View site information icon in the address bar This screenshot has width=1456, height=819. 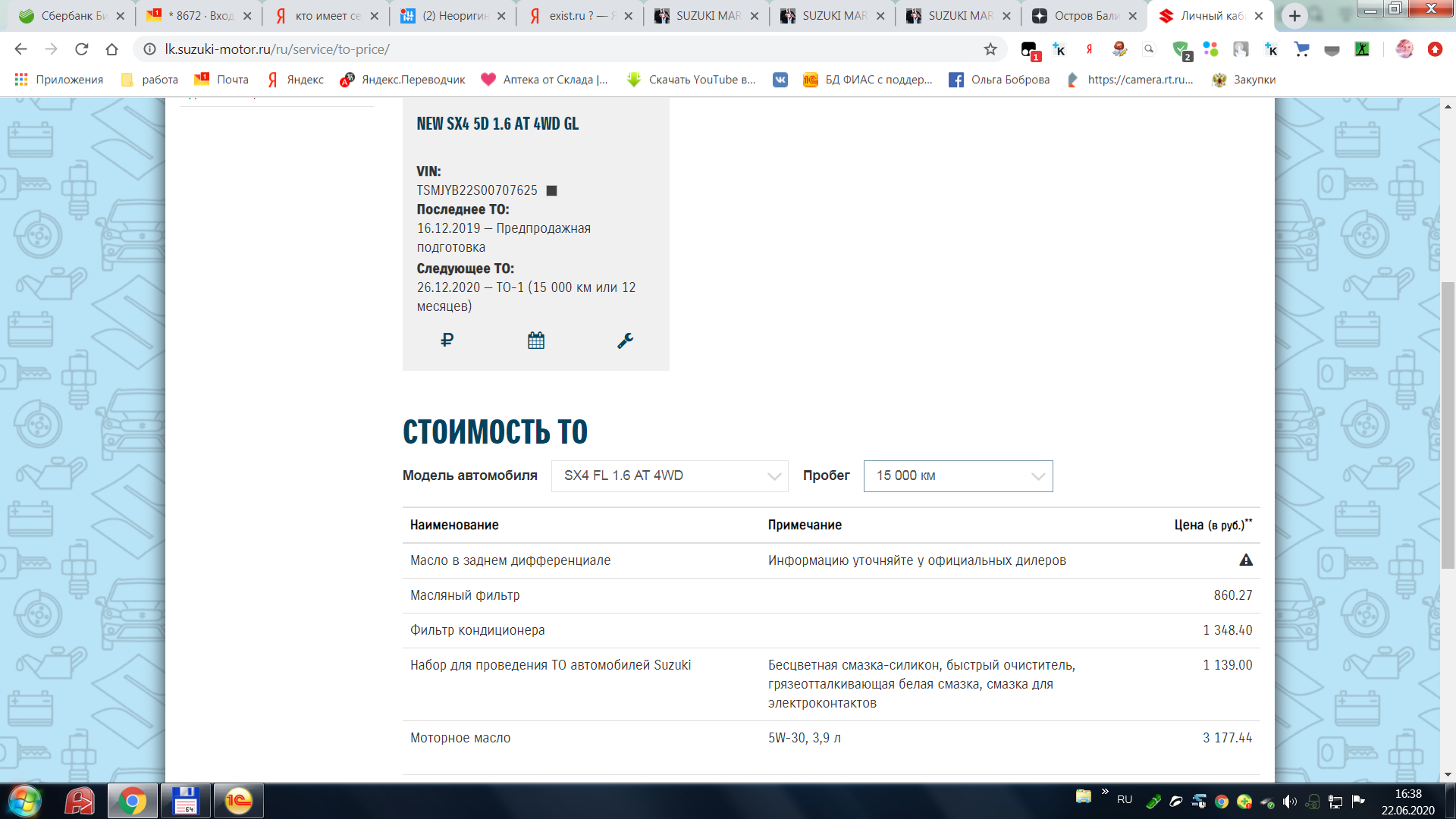[150, 49]
